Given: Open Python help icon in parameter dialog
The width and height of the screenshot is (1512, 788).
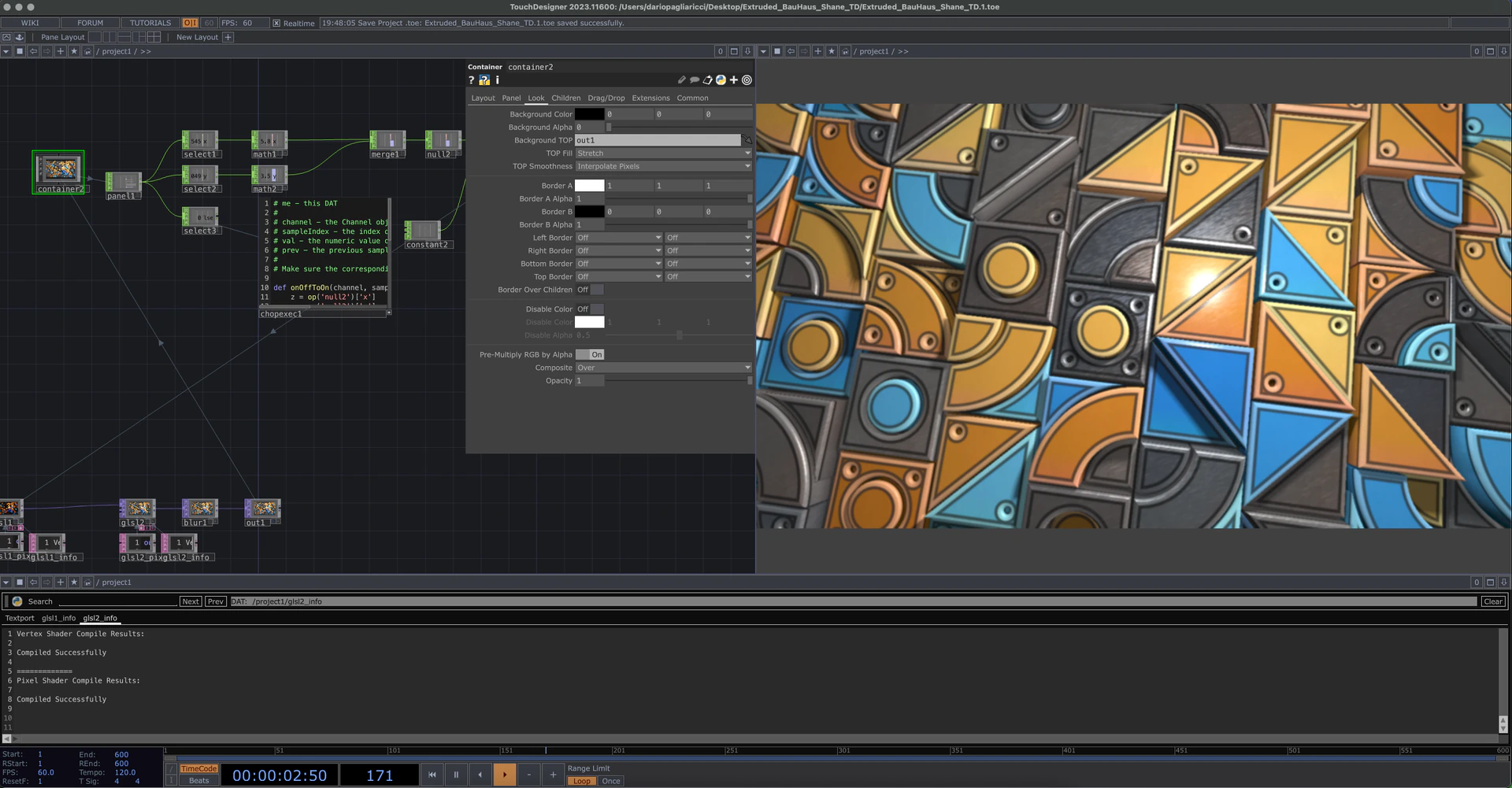Looking at the screenshot, I should 484,80.
